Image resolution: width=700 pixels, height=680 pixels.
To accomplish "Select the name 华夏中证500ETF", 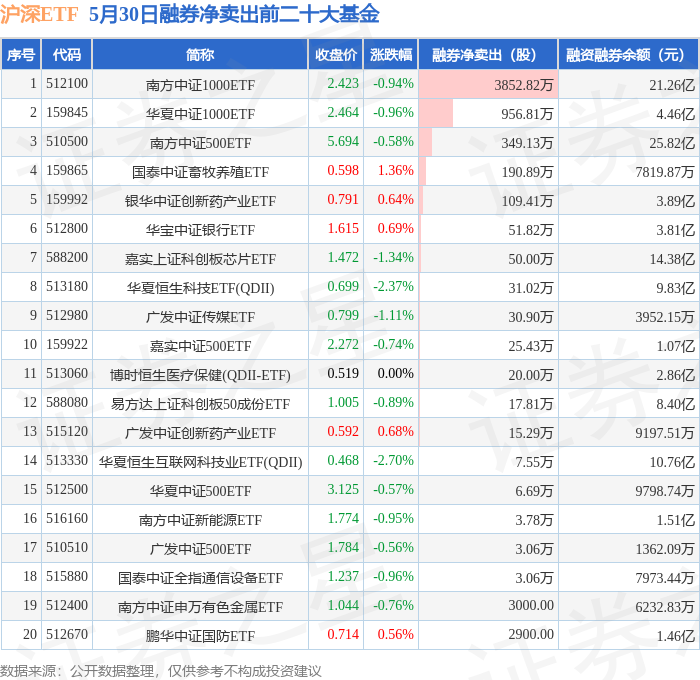I will point(200,491).
